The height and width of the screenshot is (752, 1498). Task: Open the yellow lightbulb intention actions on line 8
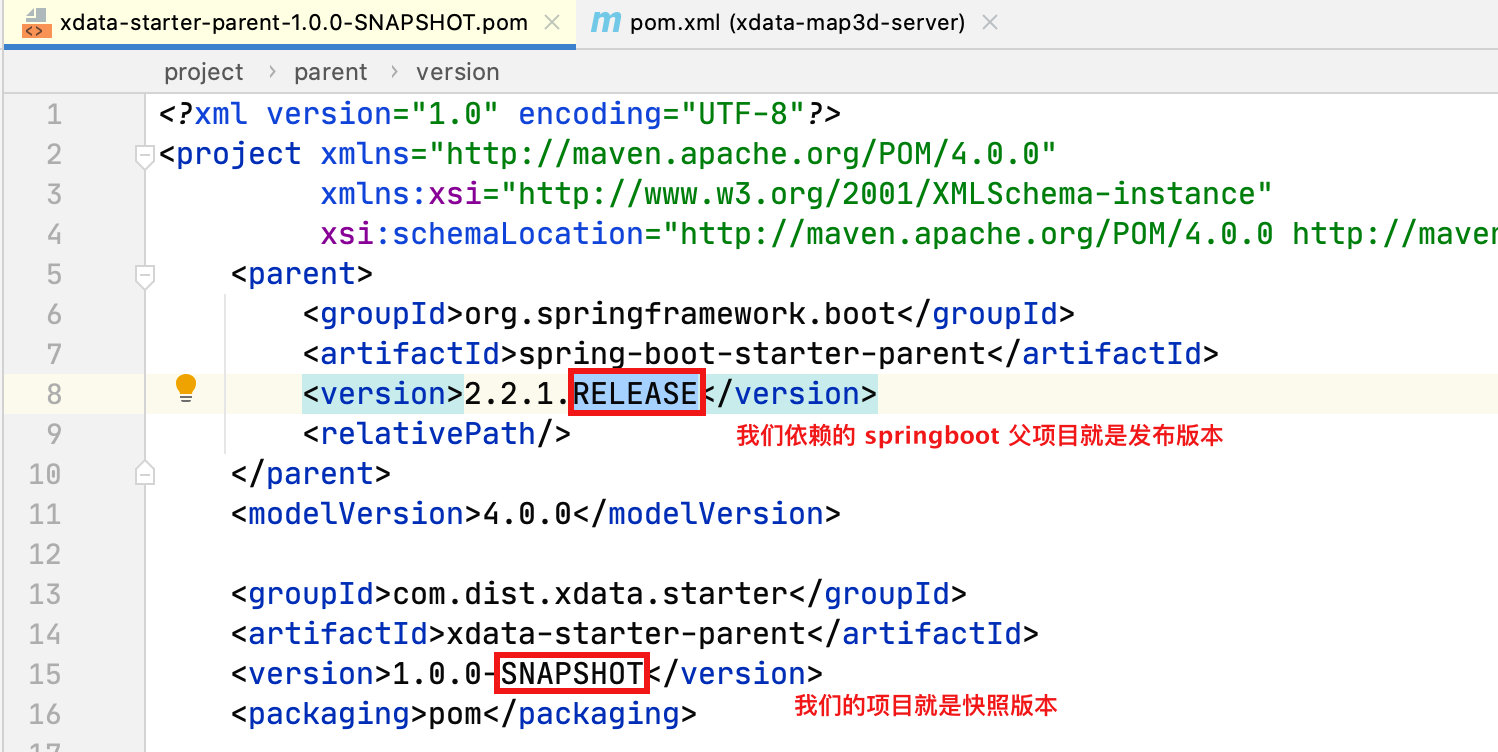(186, 389)
